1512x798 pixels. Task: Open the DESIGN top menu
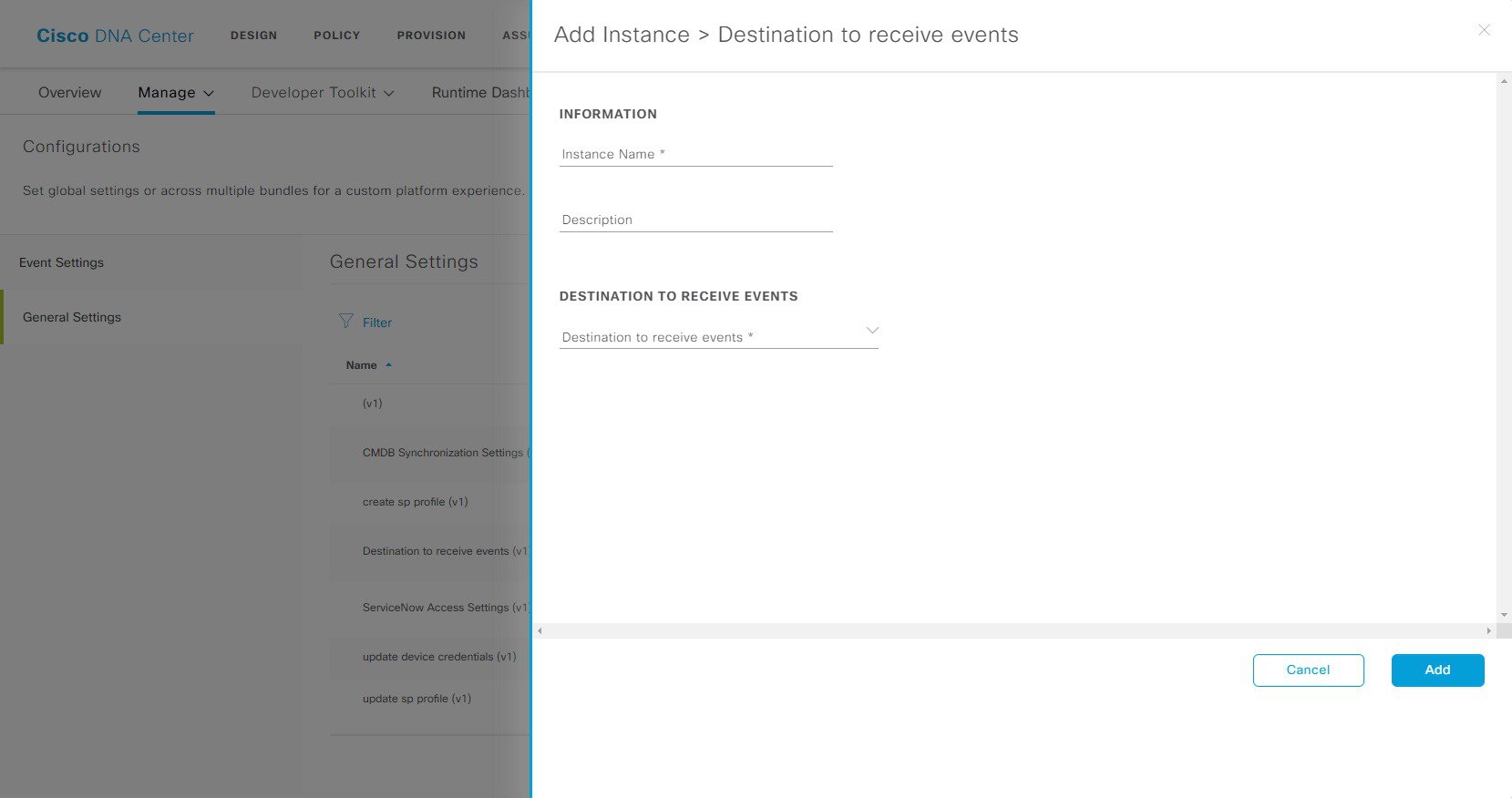pos(253,35)
